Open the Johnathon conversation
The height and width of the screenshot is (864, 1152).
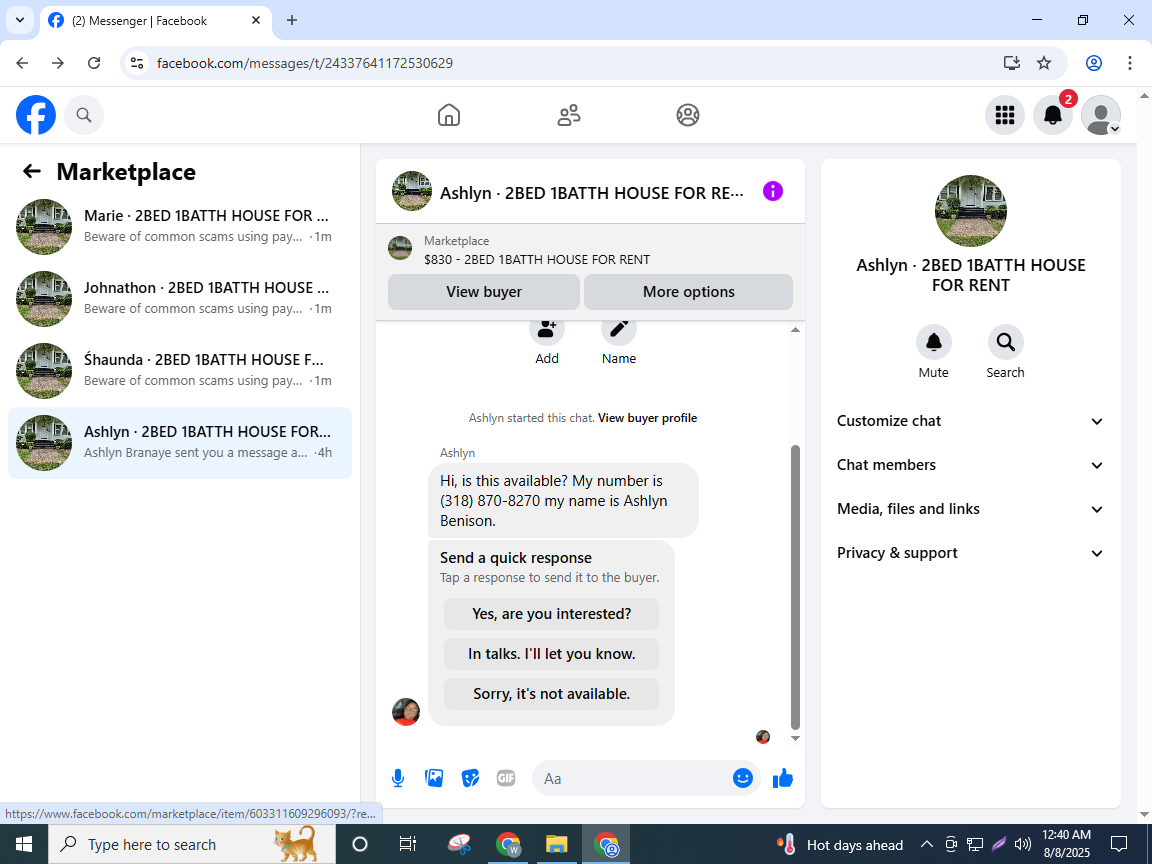click(x=180, y=298)
